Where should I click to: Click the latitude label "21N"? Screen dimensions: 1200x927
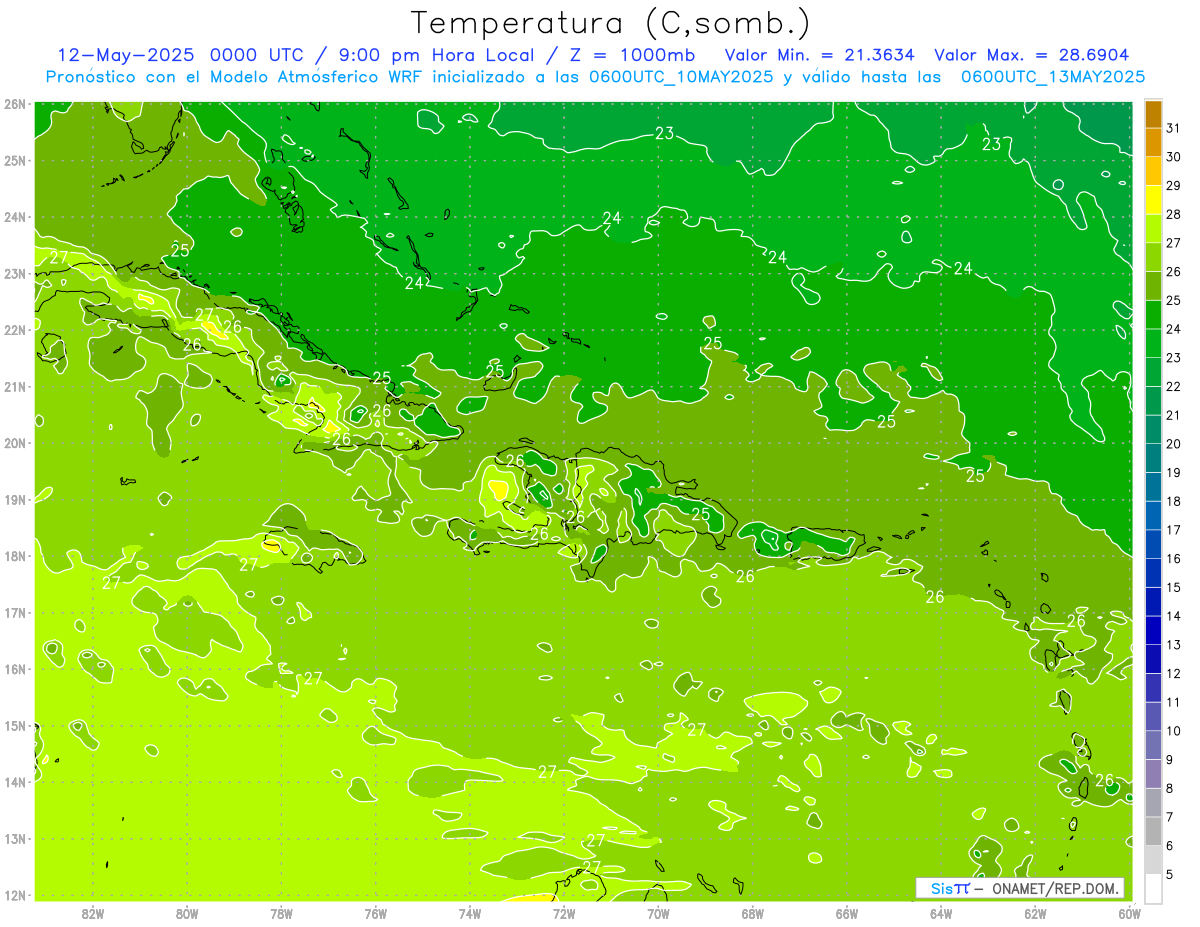(15, 386)
